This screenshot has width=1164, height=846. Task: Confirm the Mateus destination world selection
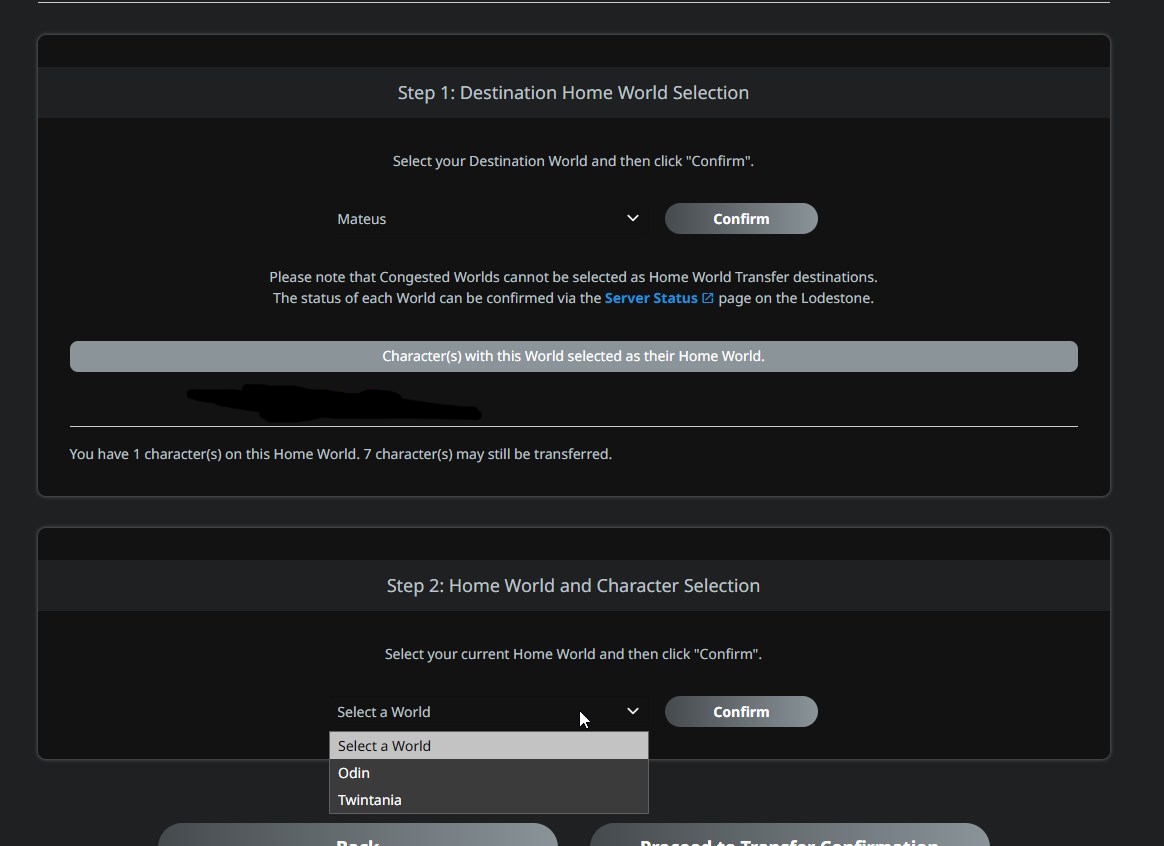tap(741, 219)
